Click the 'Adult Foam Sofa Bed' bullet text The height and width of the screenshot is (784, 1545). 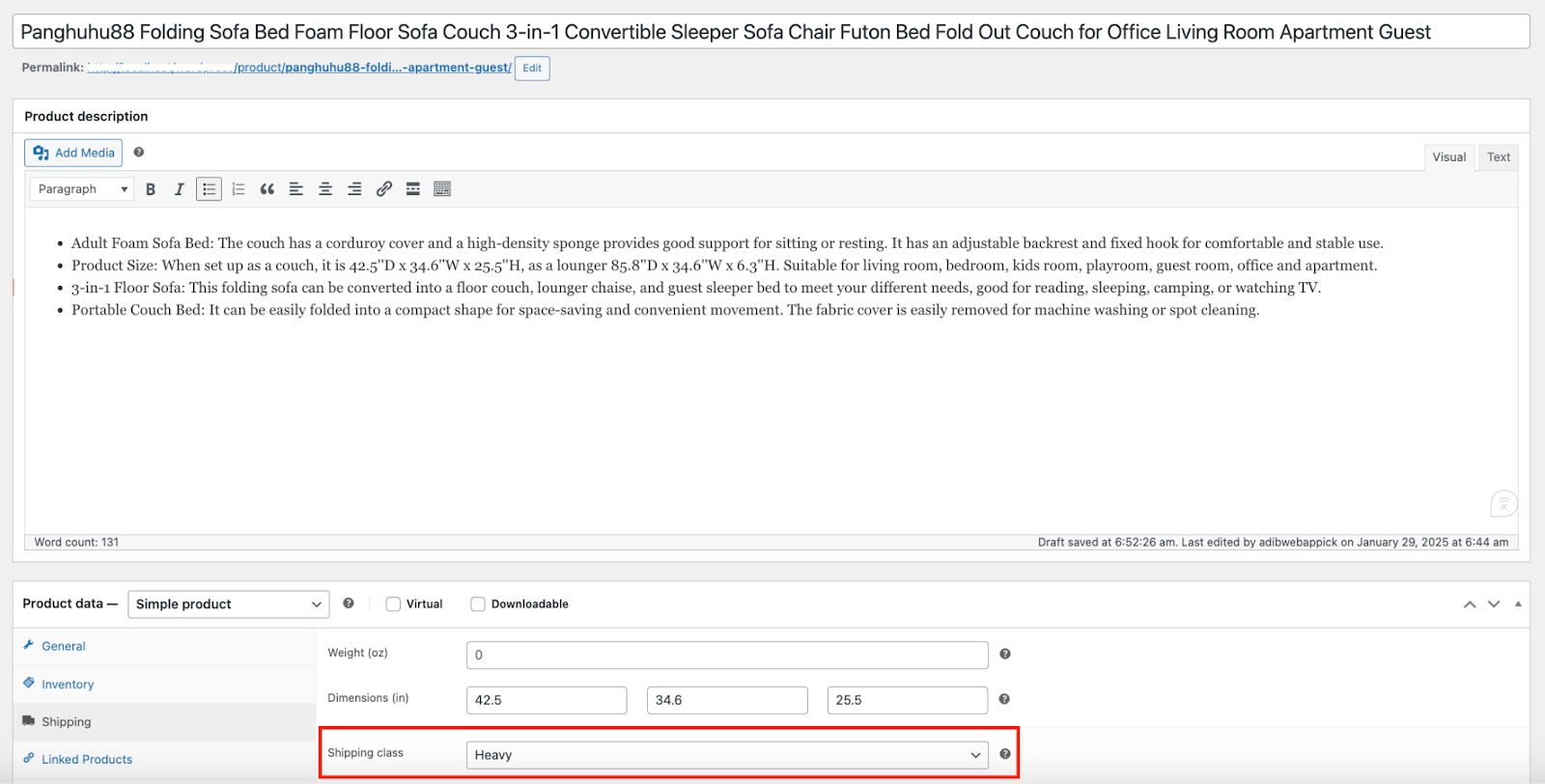[727, 243]
